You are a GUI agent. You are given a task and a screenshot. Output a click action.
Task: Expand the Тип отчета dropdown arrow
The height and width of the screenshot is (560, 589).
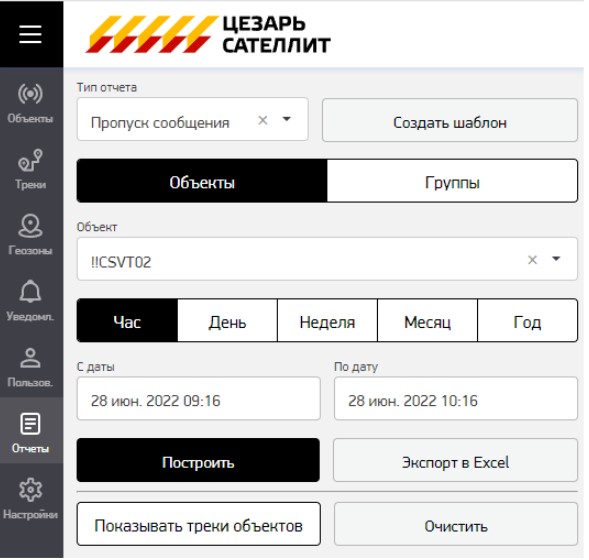(x=287, y=119)
